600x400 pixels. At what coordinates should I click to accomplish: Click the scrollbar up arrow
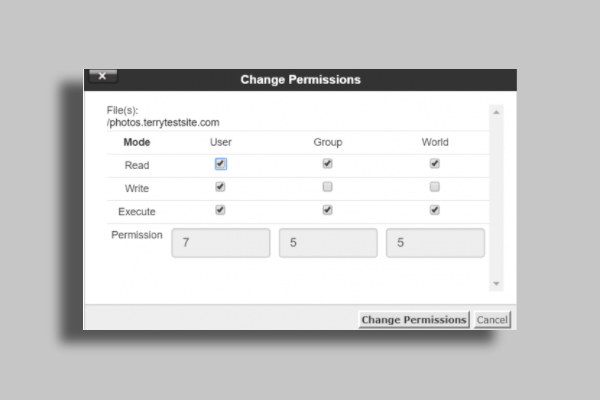[496, 112]
